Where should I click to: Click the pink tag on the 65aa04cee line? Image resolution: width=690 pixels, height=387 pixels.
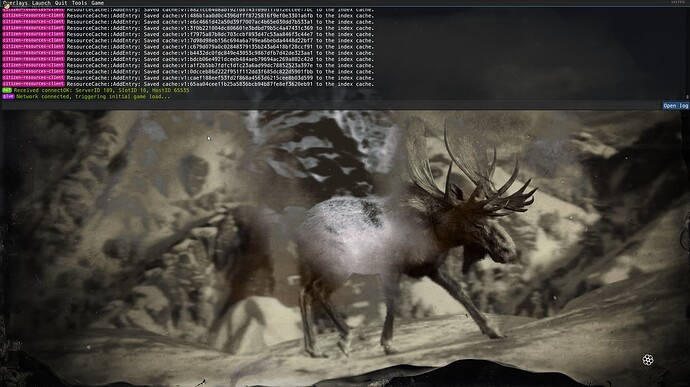coord(33,84)
